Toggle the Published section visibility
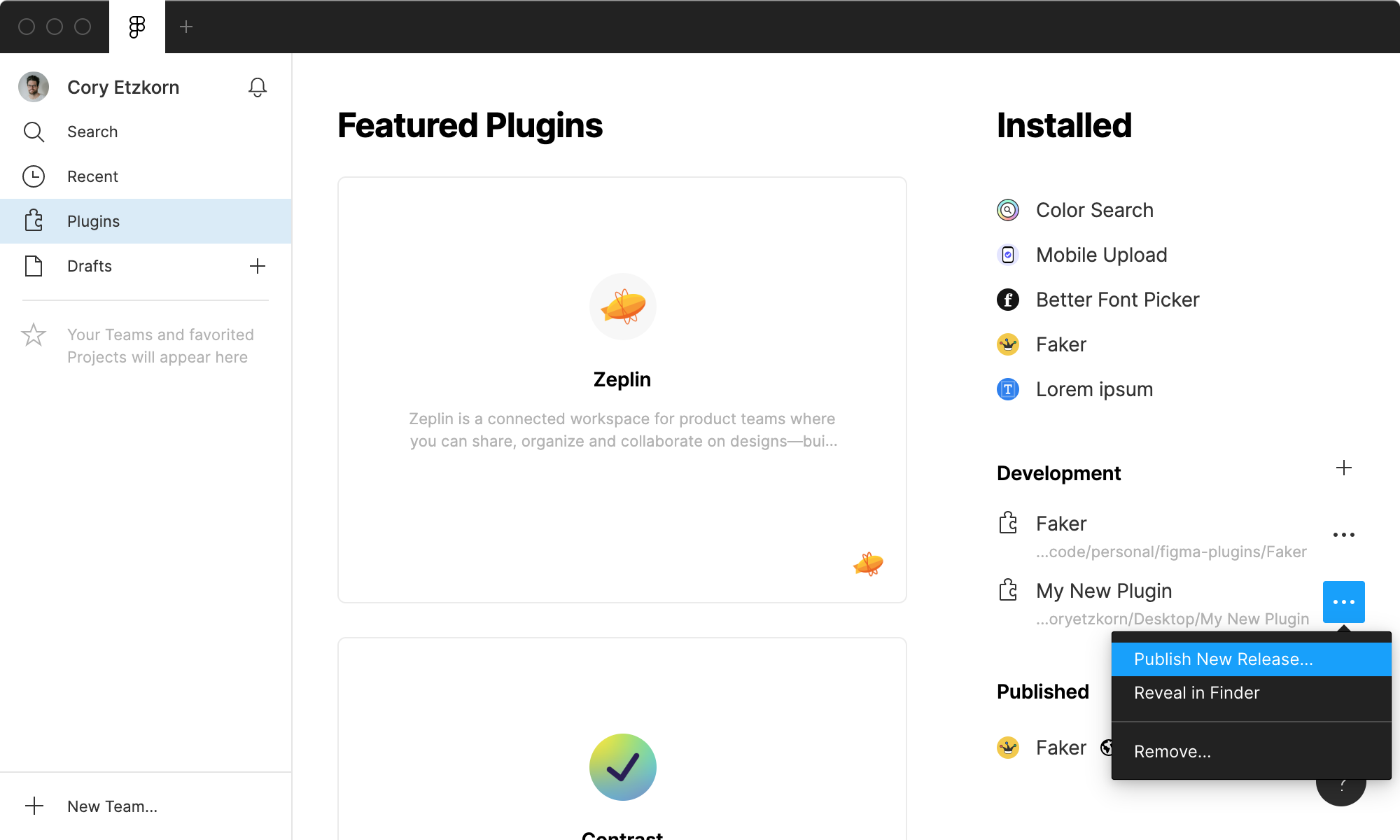The height and width of the screenshot is (840, 1400). (x=1043, y=691)
